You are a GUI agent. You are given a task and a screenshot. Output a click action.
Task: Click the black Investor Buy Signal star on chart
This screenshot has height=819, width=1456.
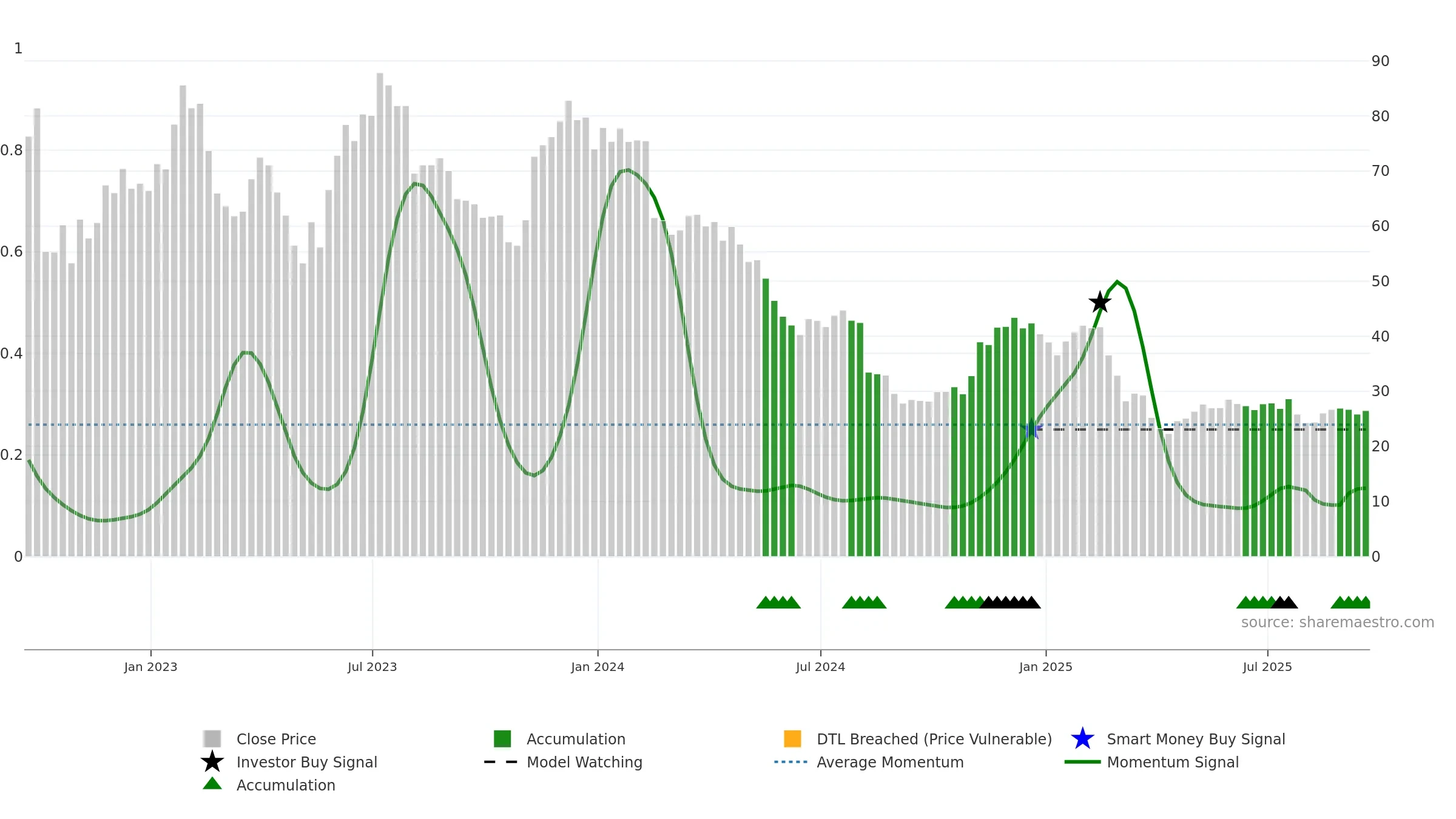[1100, 302]
